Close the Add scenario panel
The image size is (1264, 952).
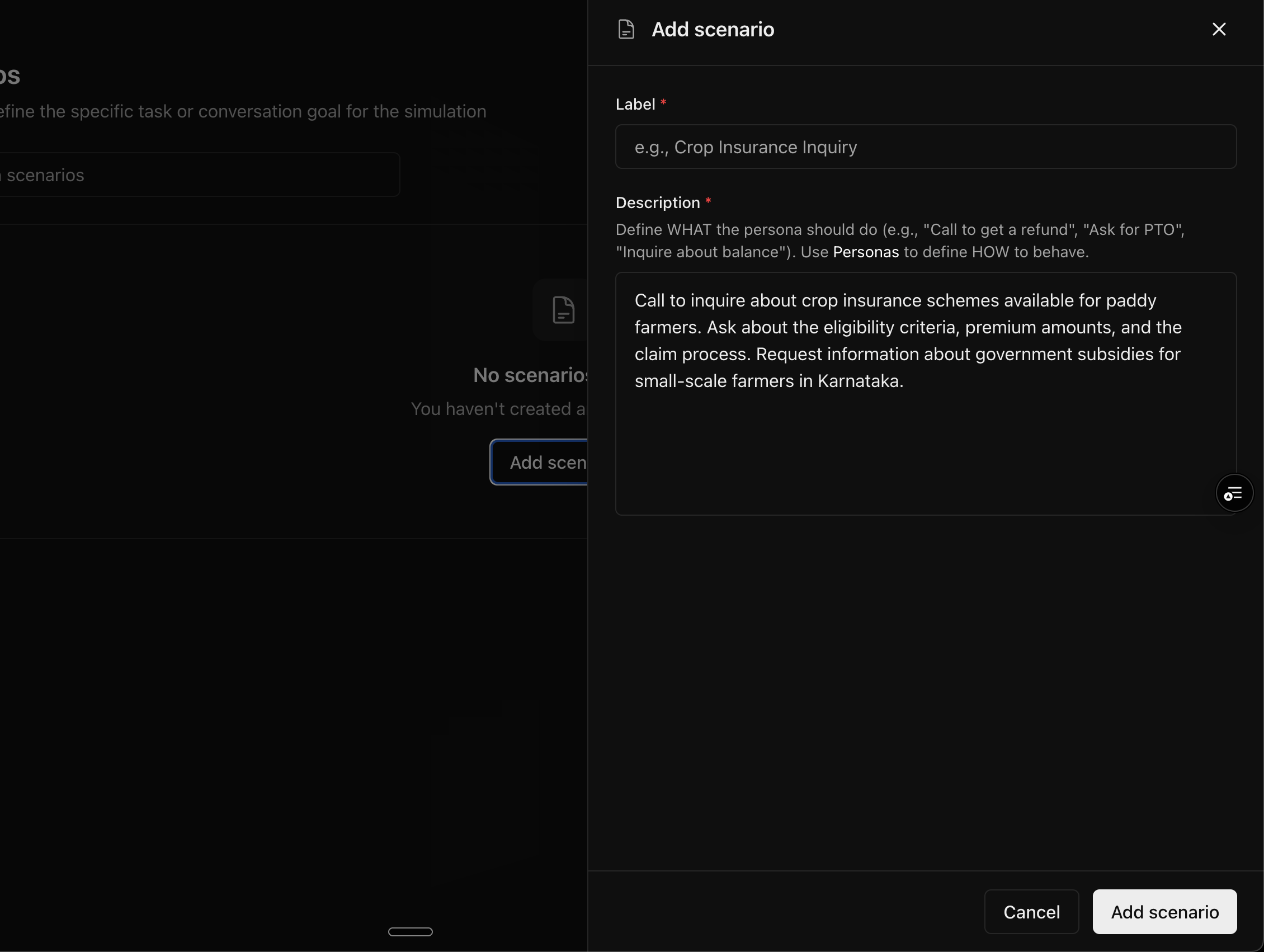1219,29
